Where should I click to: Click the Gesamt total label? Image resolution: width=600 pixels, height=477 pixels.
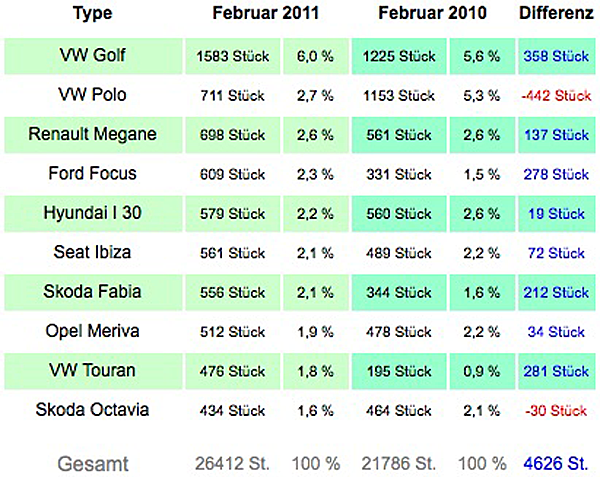[x=93, y=464]
